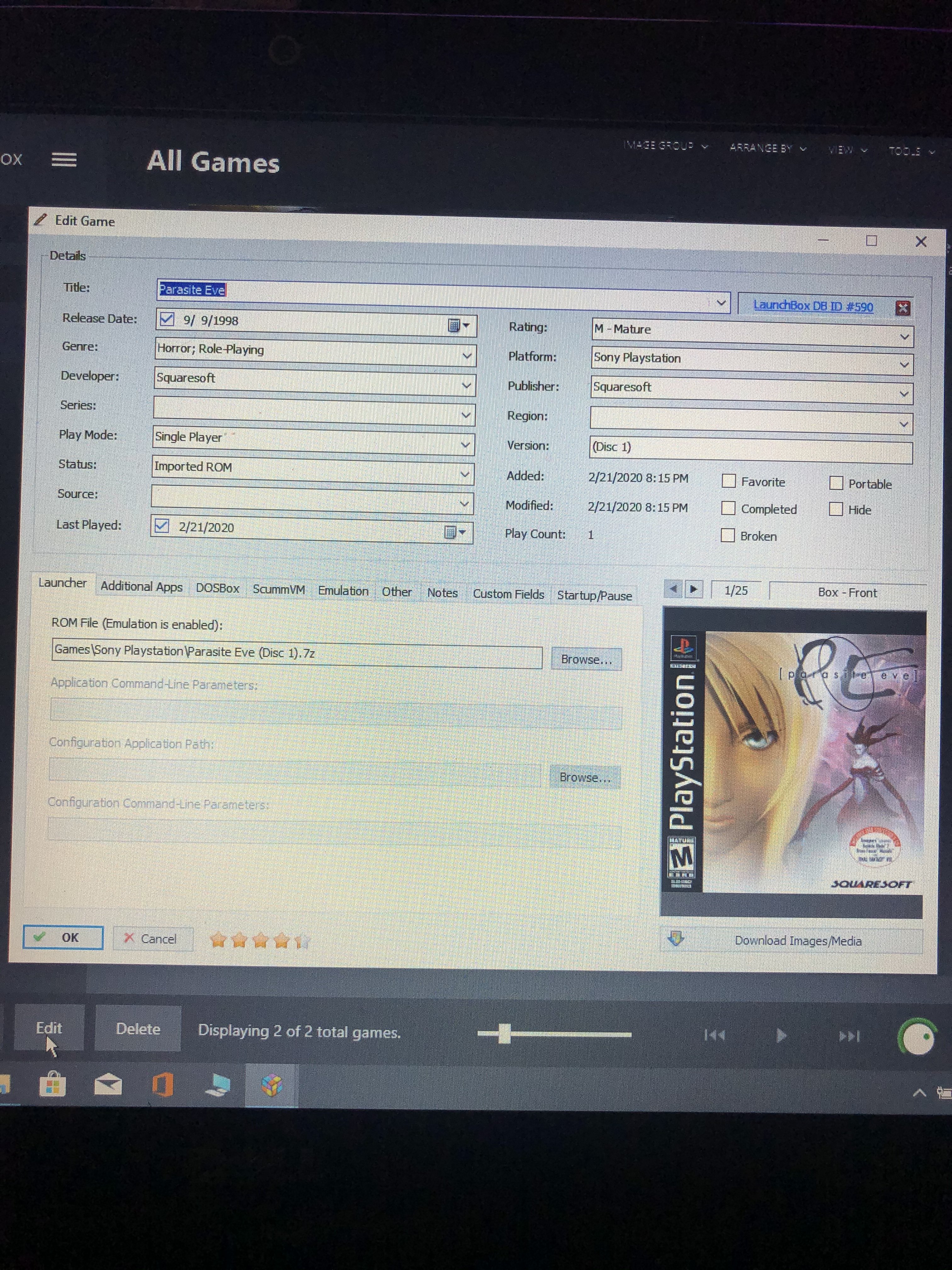The width and height of the screenshot is (952, 1270).
Task: Check the Completed checkbox
Action: click(728, 508)
